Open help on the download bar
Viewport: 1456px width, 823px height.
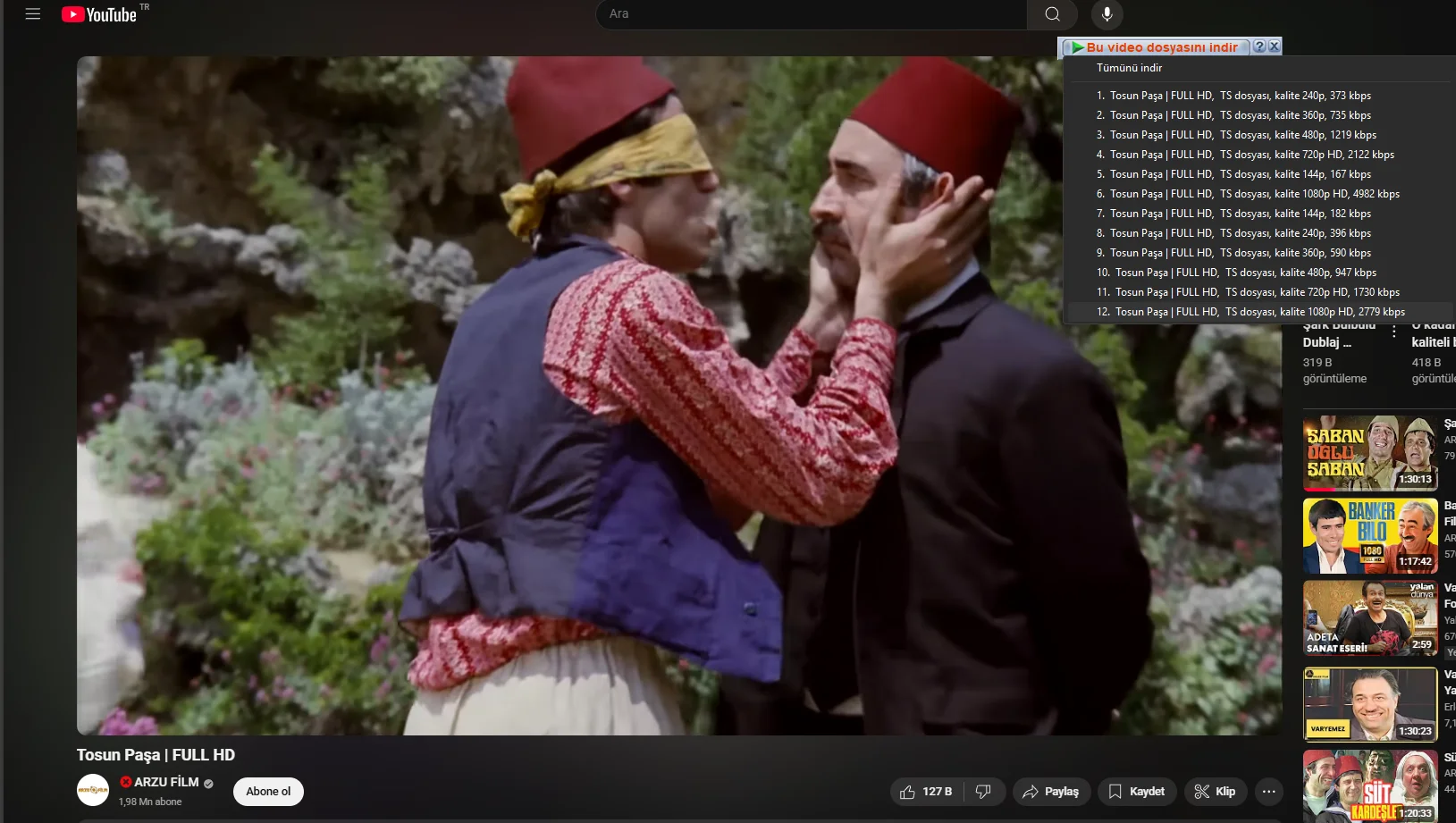pos(1259,46)
